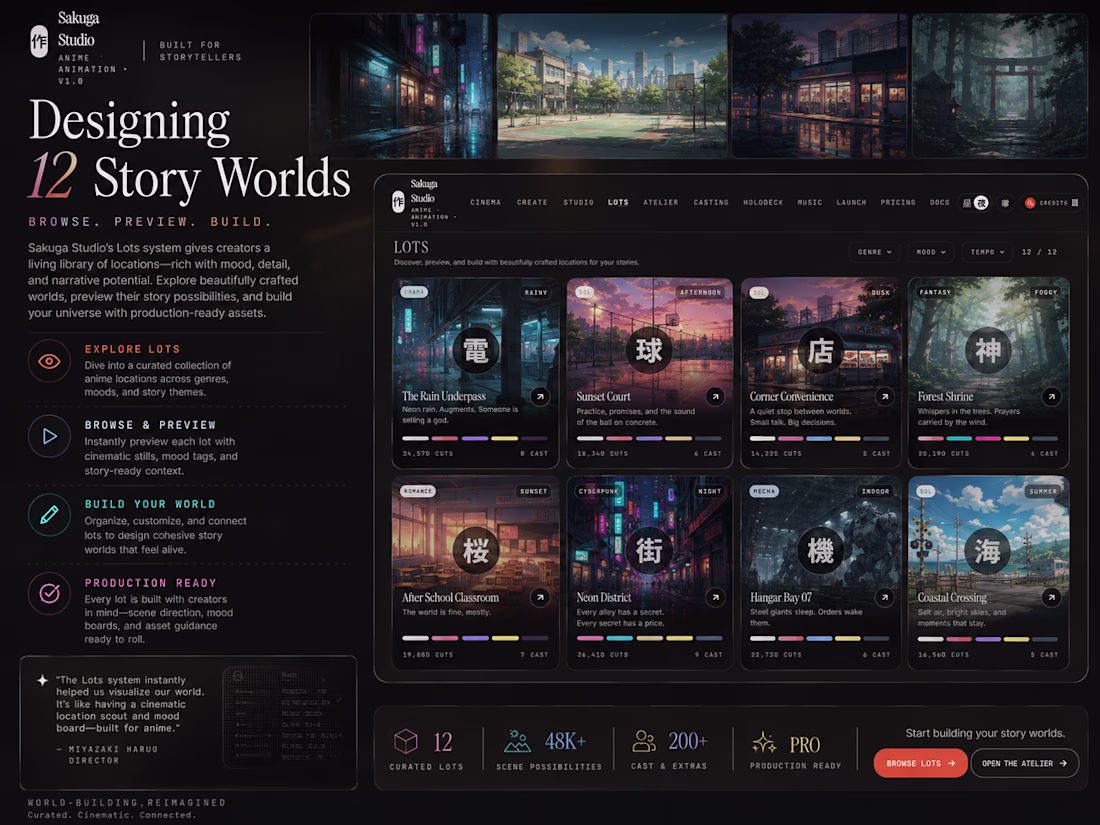Screen dimensions: 1100x825
Task: Toggle the FANTASY genre tag
Action: click(x=935, y=293)
